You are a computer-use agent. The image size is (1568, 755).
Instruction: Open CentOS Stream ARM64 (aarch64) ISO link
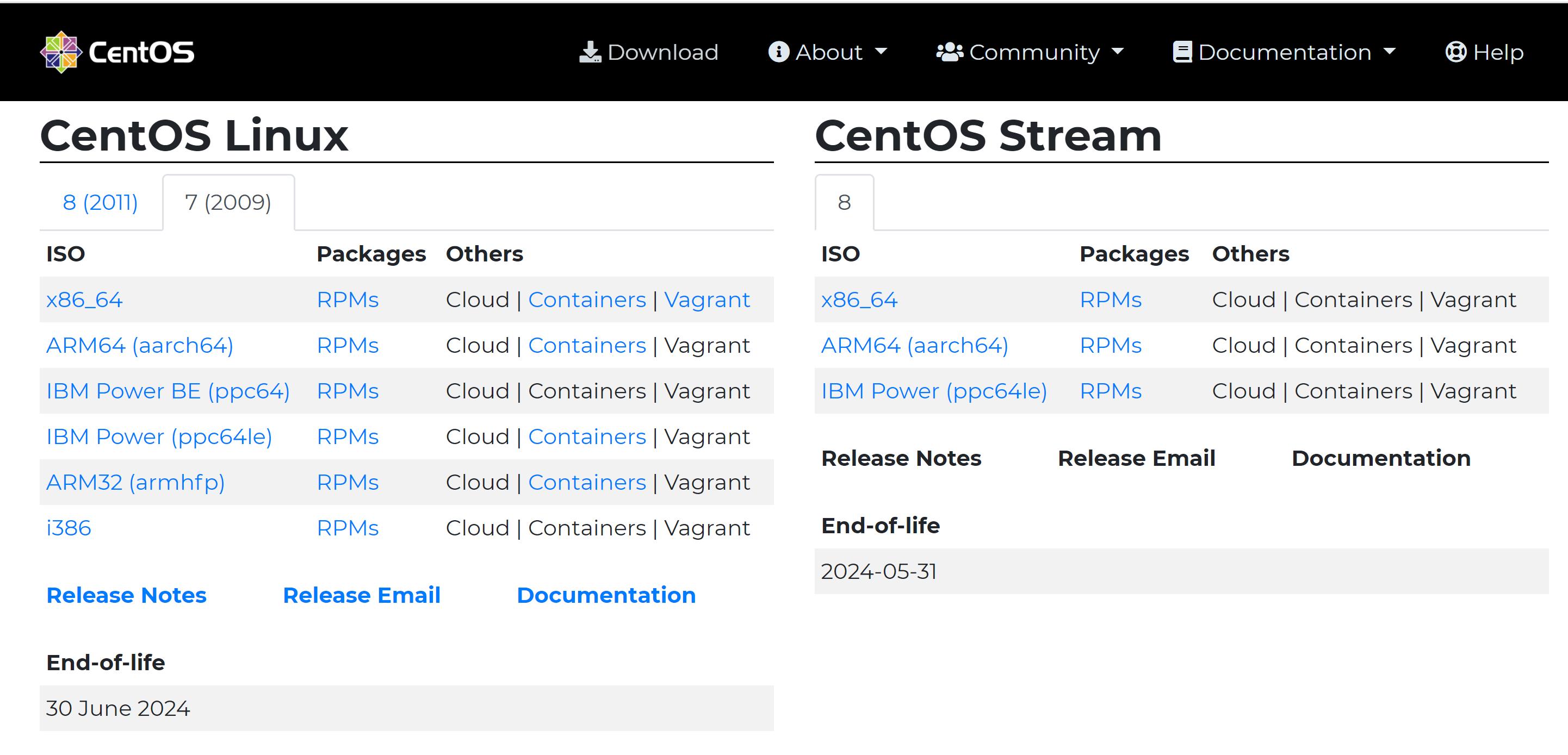[915, 345]
